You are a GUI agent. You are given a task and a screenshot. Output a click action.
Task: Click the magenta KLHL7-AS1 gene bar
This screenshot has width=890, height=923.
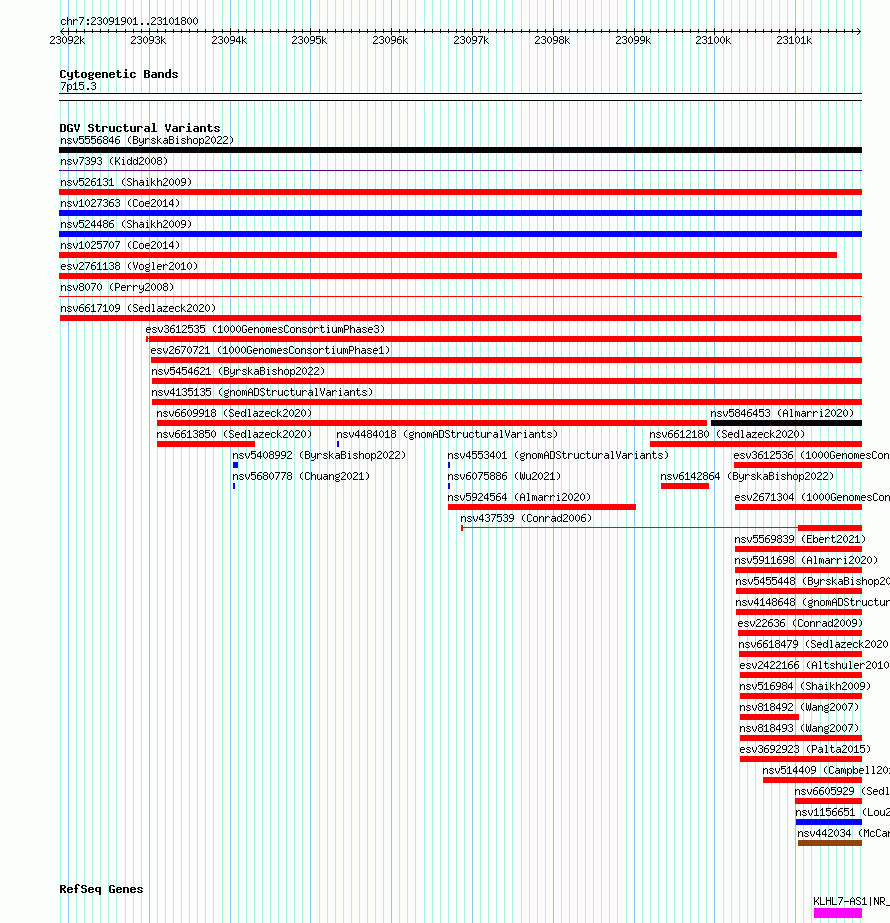coord(838,913)
